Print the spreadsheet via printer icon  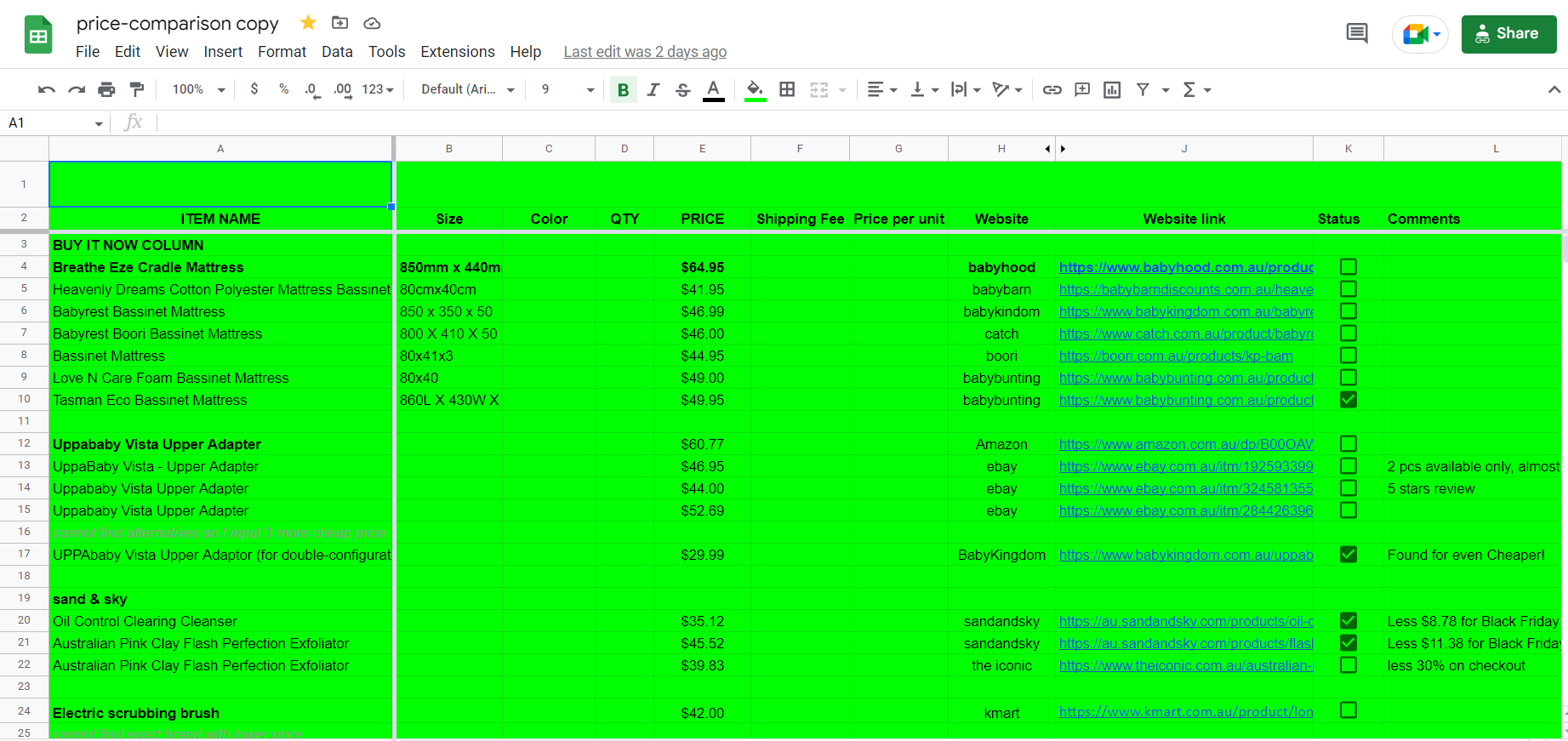click(106, 89)
